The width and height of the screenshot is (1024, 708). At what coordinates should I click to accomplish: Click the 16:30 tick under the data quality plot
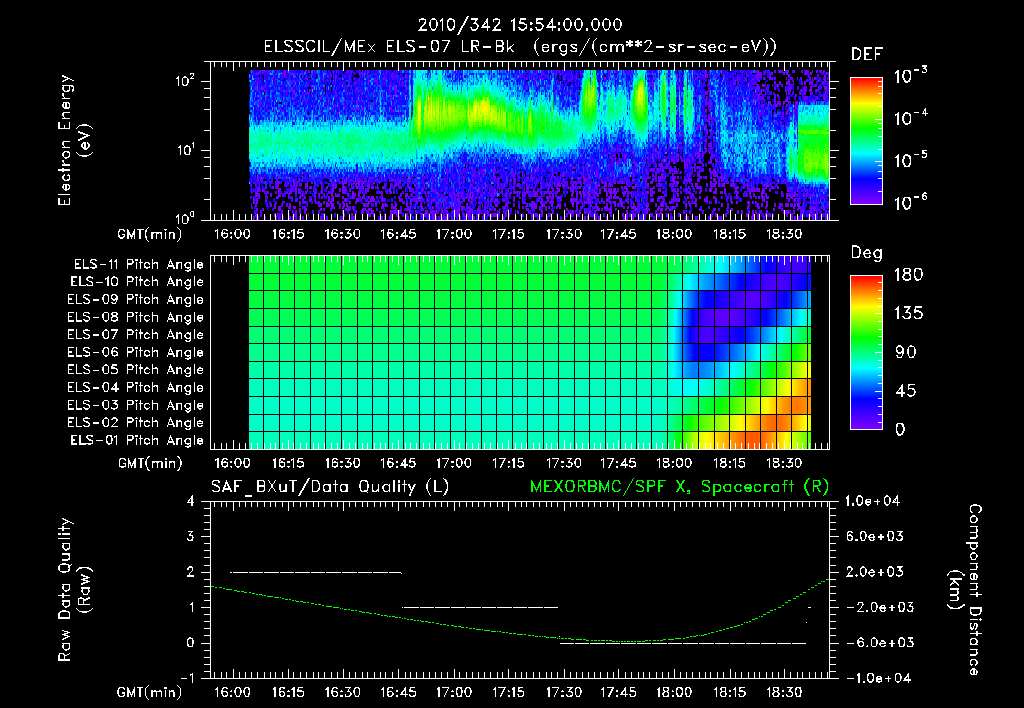point(343,692)
